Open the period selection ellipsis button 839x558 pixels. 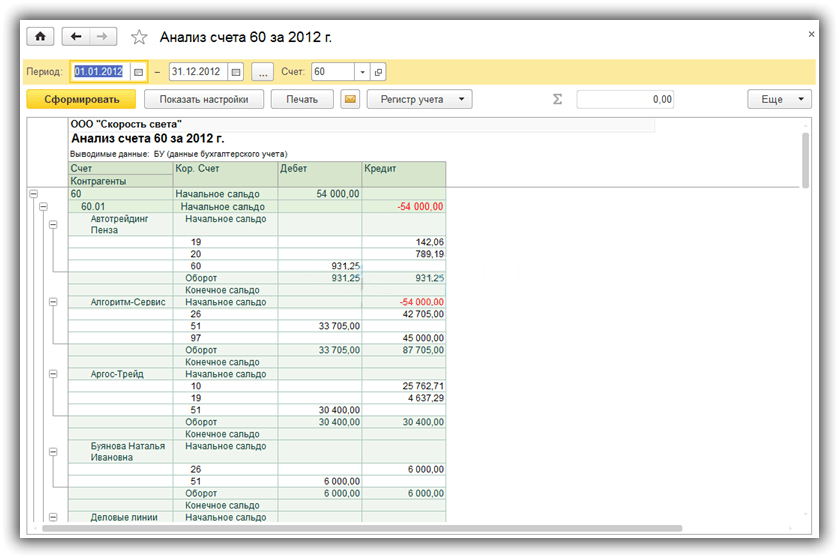coord(263,72)
